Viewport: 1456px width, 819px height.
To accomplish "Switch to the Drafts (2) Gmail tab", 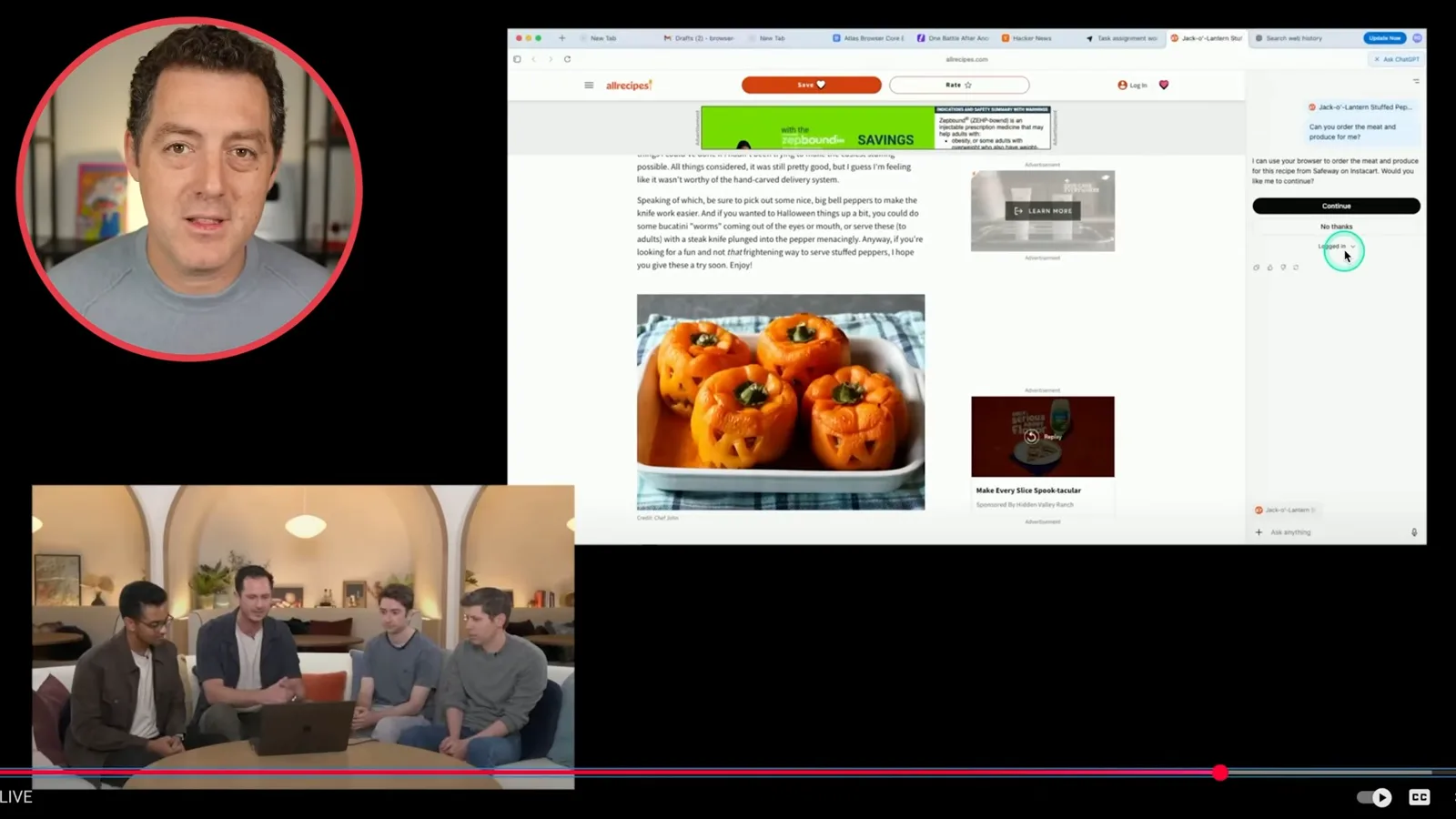I will click(x=699, y=38).
